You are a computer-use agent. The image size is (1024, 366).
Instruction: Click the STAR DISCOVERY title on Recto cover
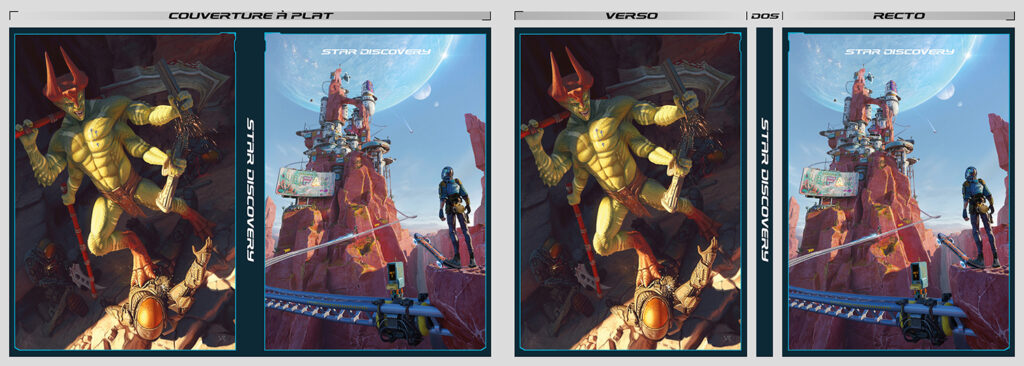[899, 52]
